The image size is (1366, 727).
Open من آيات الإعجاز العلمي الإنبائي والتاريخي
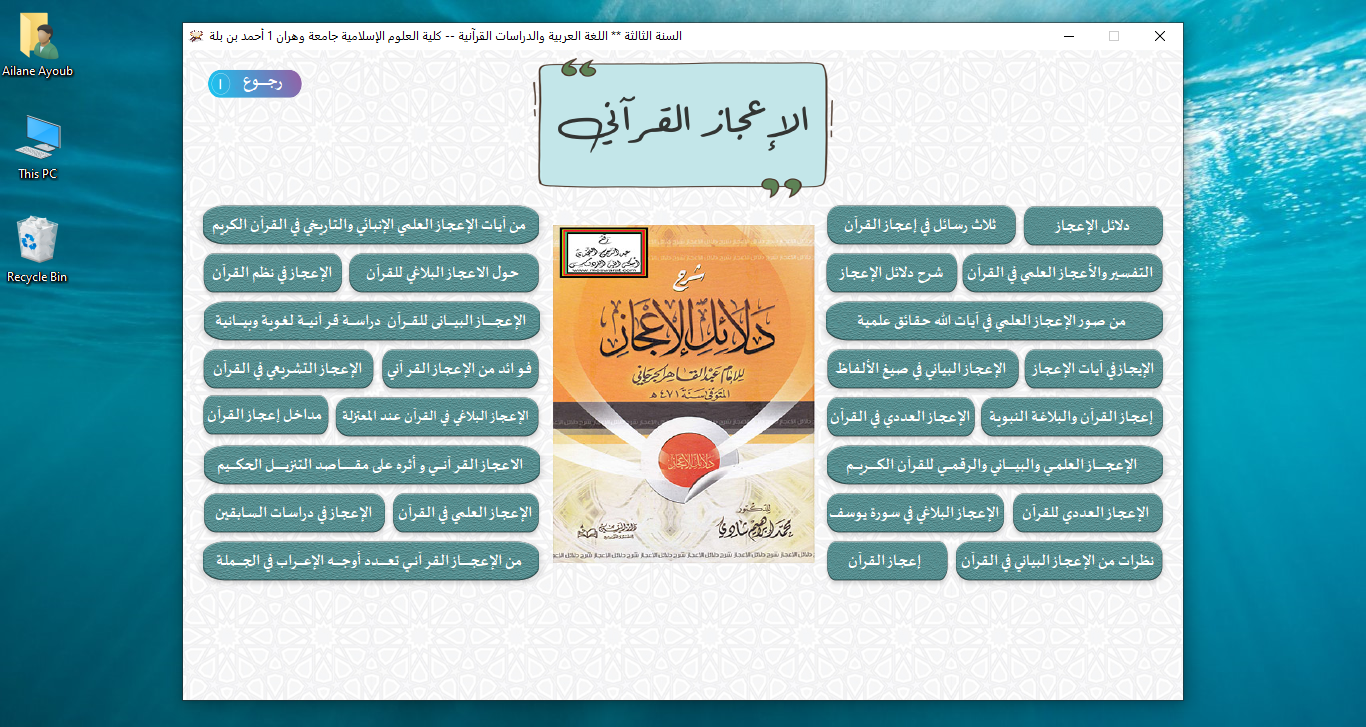point(371,224)
